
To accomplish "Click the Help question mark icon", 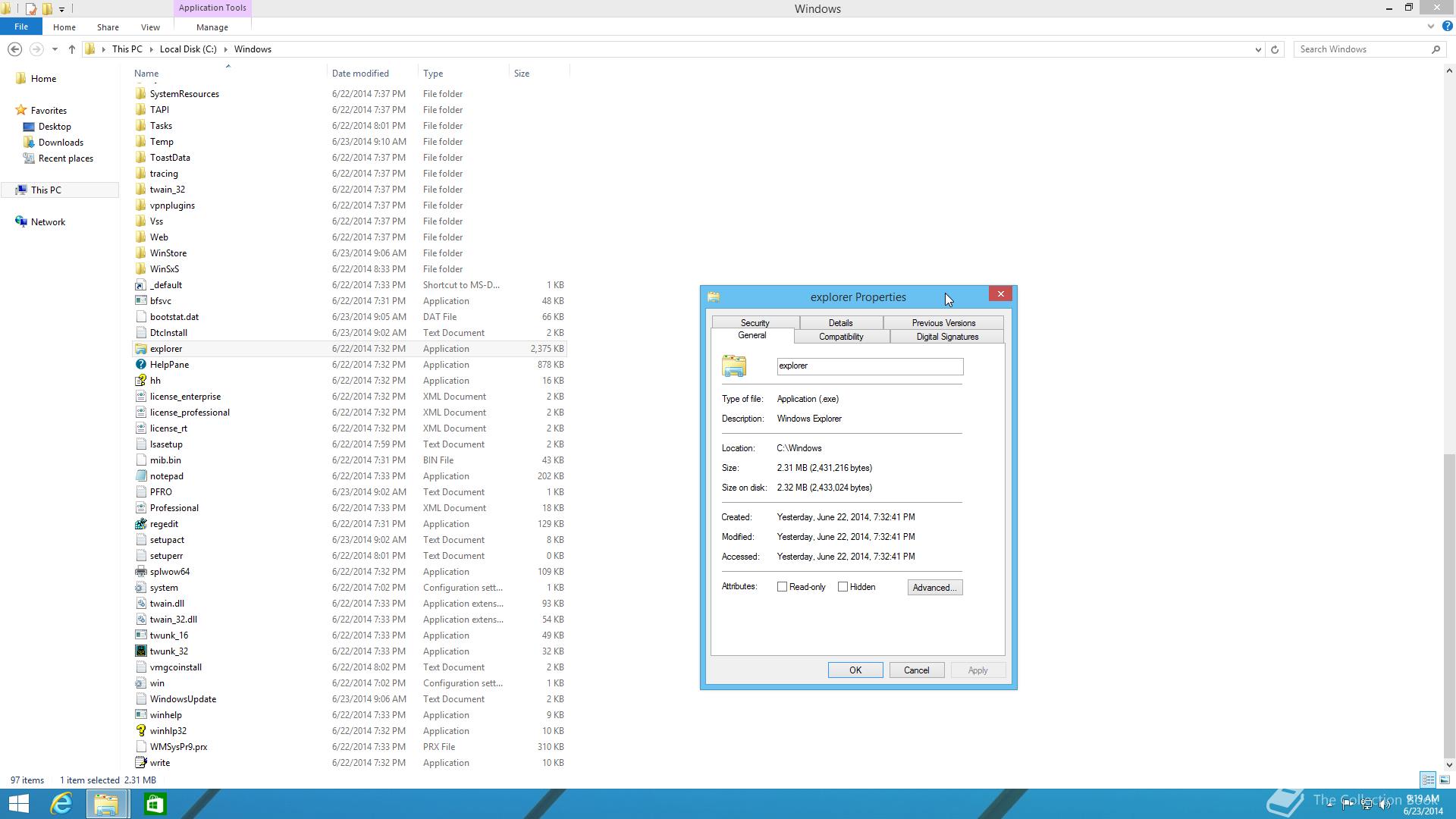I will (1447, 27).
